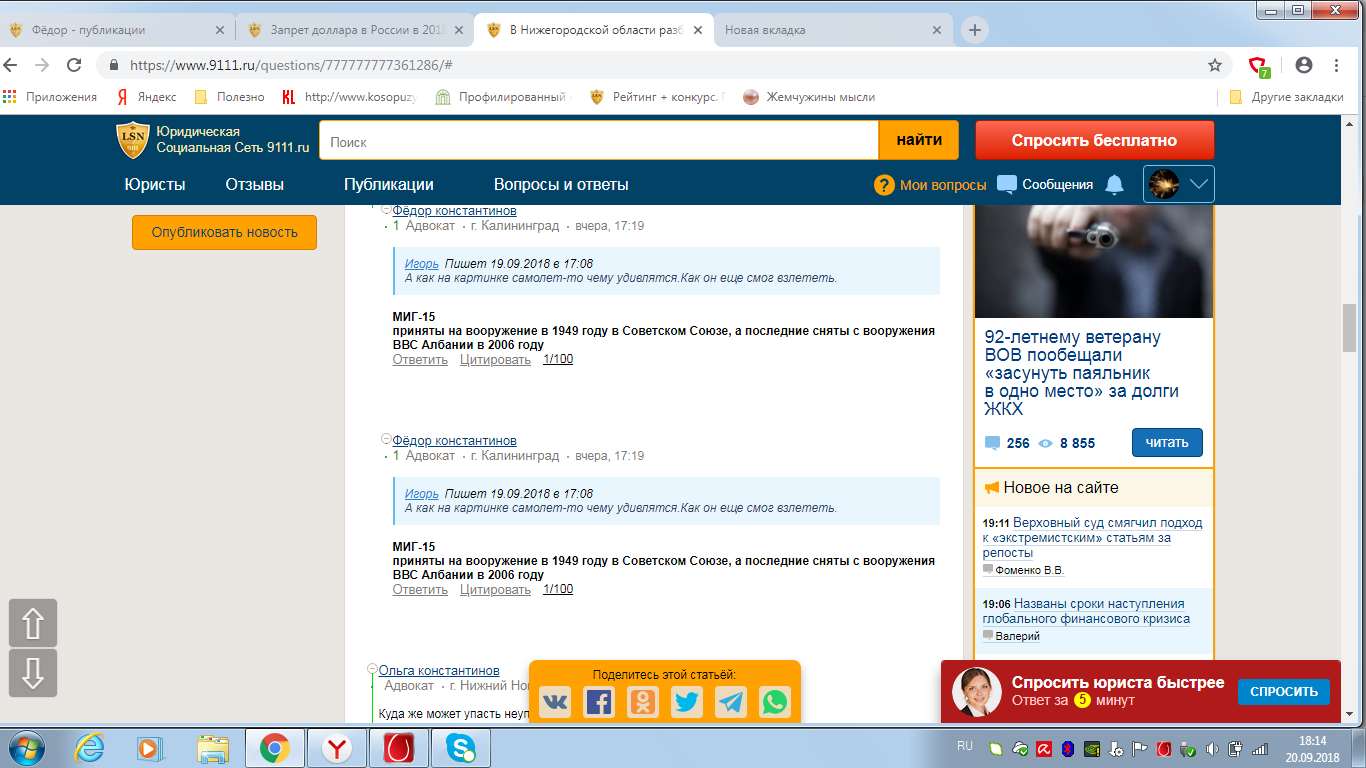Bookmark the page with the star icon
The width and height of the screenshot is (1366, 768).
coord(1215,65)
